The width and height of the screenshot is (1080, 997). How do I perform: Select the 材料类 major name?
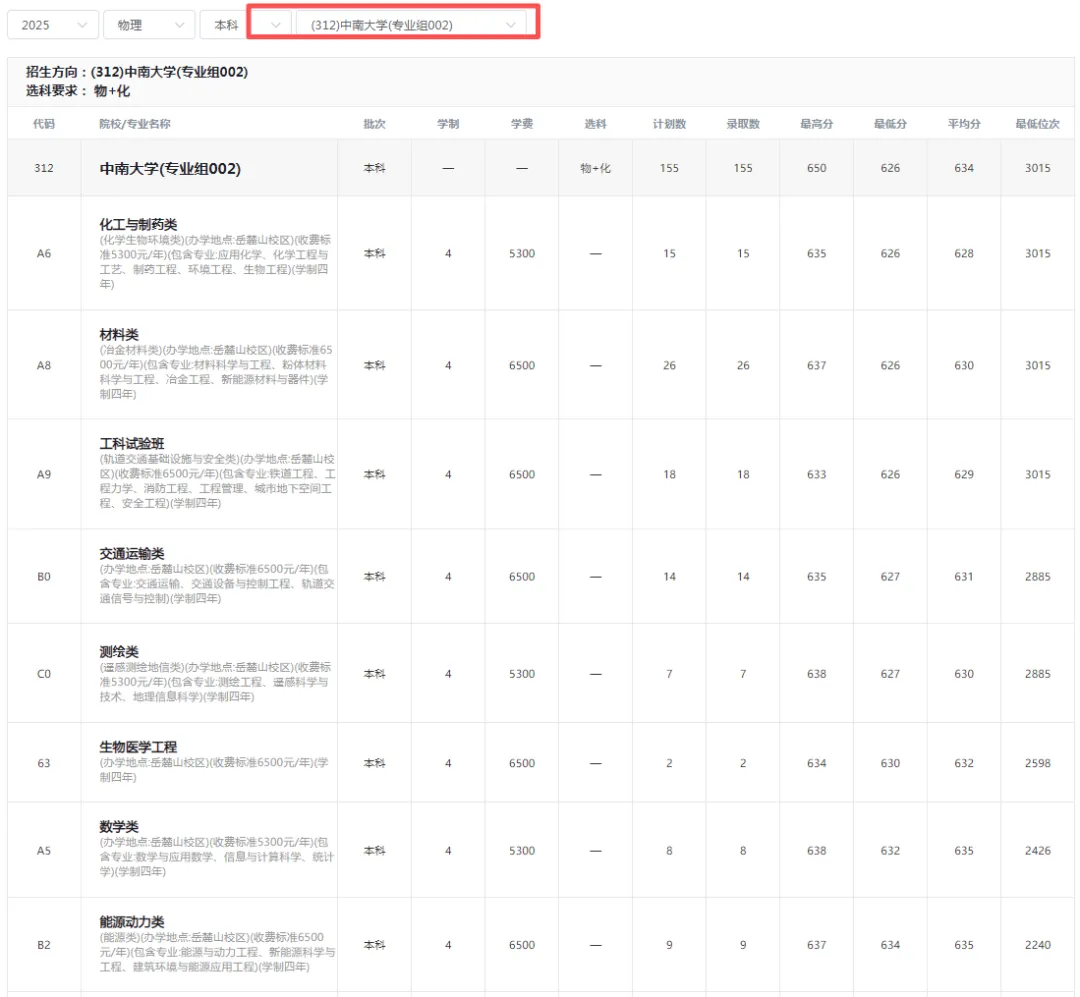pos(119,335)
